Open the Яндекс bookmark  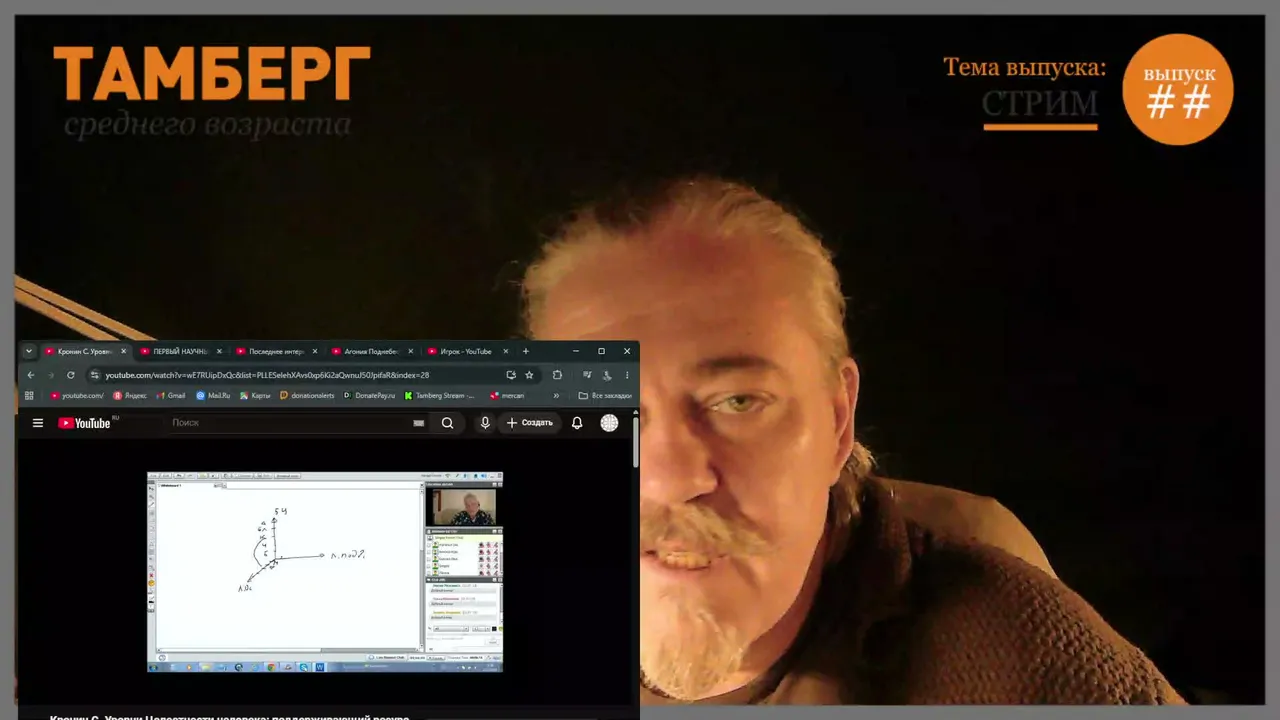point(129,395)
